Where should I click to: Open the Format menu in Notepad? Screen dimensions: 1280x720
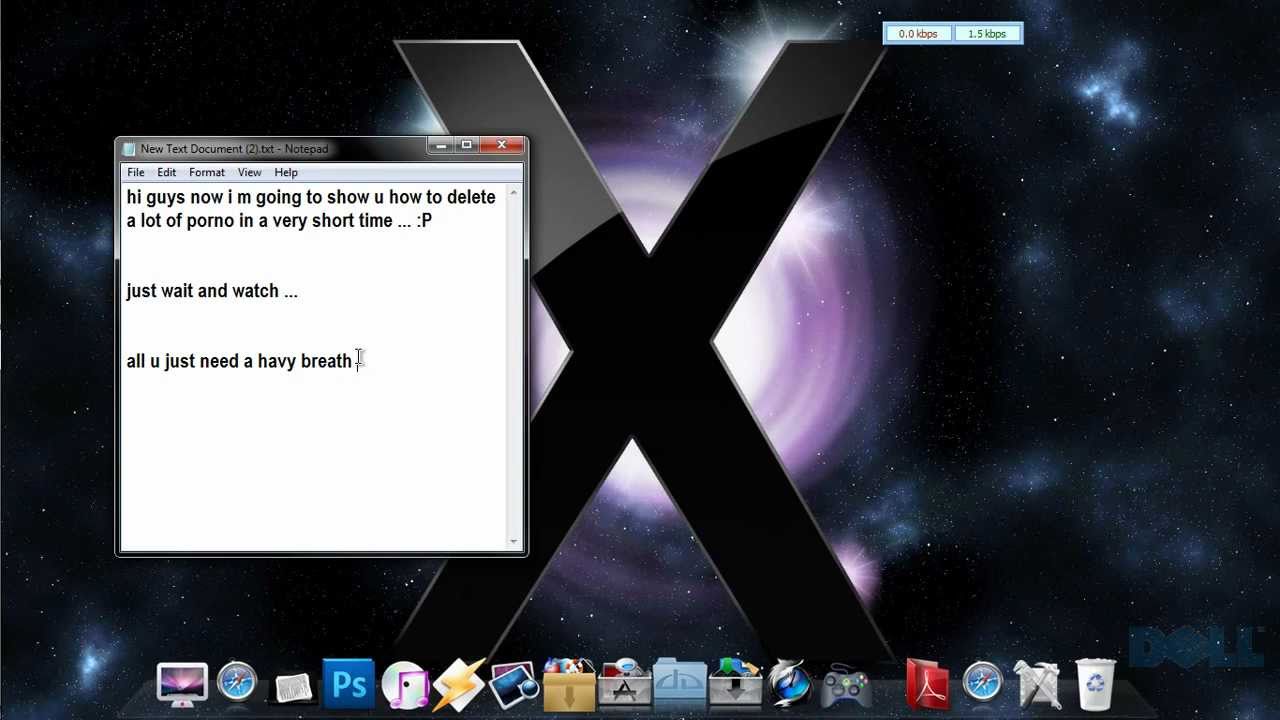point(207,172)
